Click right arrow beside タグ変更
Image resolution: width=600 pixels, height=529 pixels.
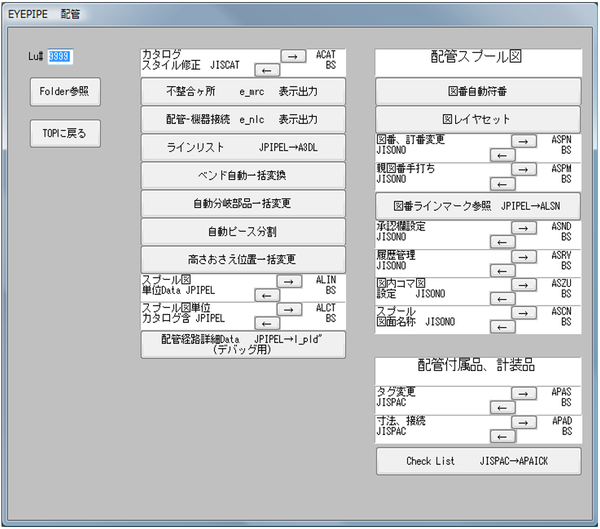pos(525,393)
